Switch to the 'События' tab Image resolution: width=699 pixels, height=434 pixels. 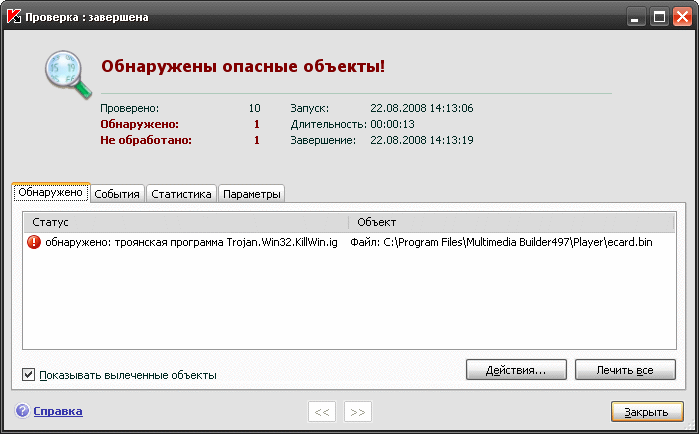(x=117, y=194)
